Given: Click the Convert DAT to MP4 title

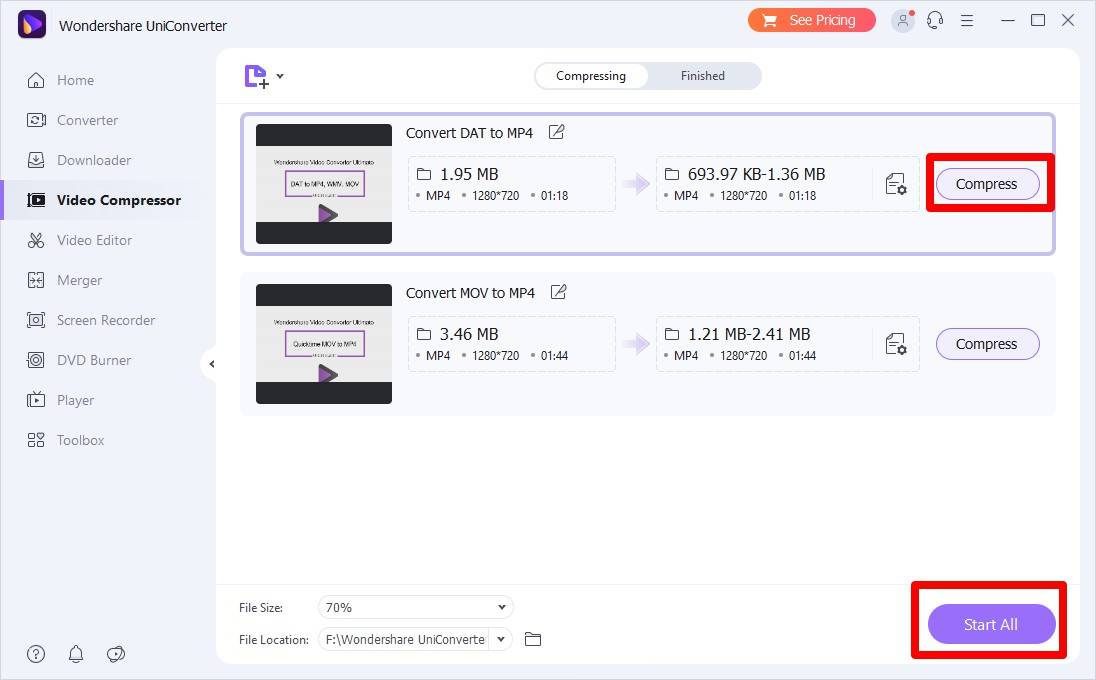Looking at the screenshot, I should 469,133.
